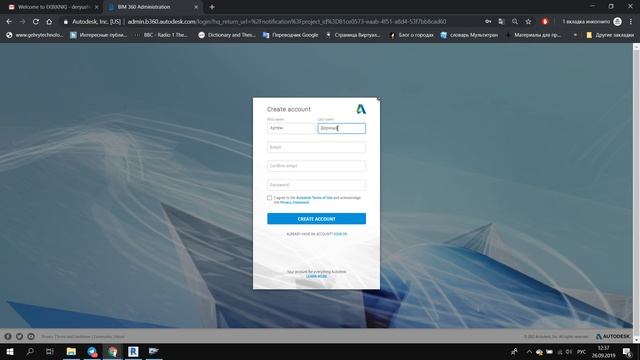
Task: Focus the Password input field
Action: (316, 185)
